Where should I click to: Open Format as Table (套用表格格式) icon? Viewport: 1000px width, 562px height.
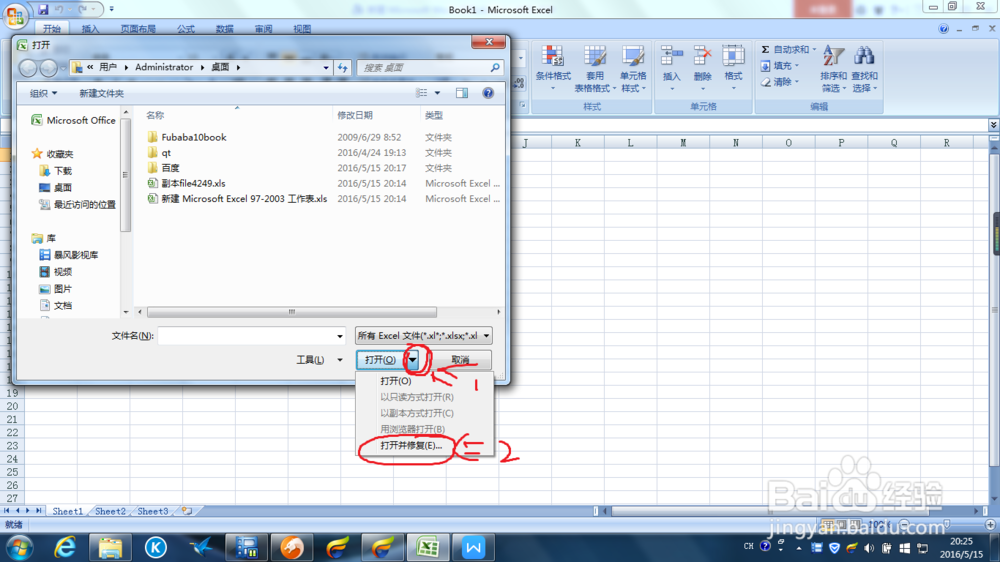[x=594, y=56]
